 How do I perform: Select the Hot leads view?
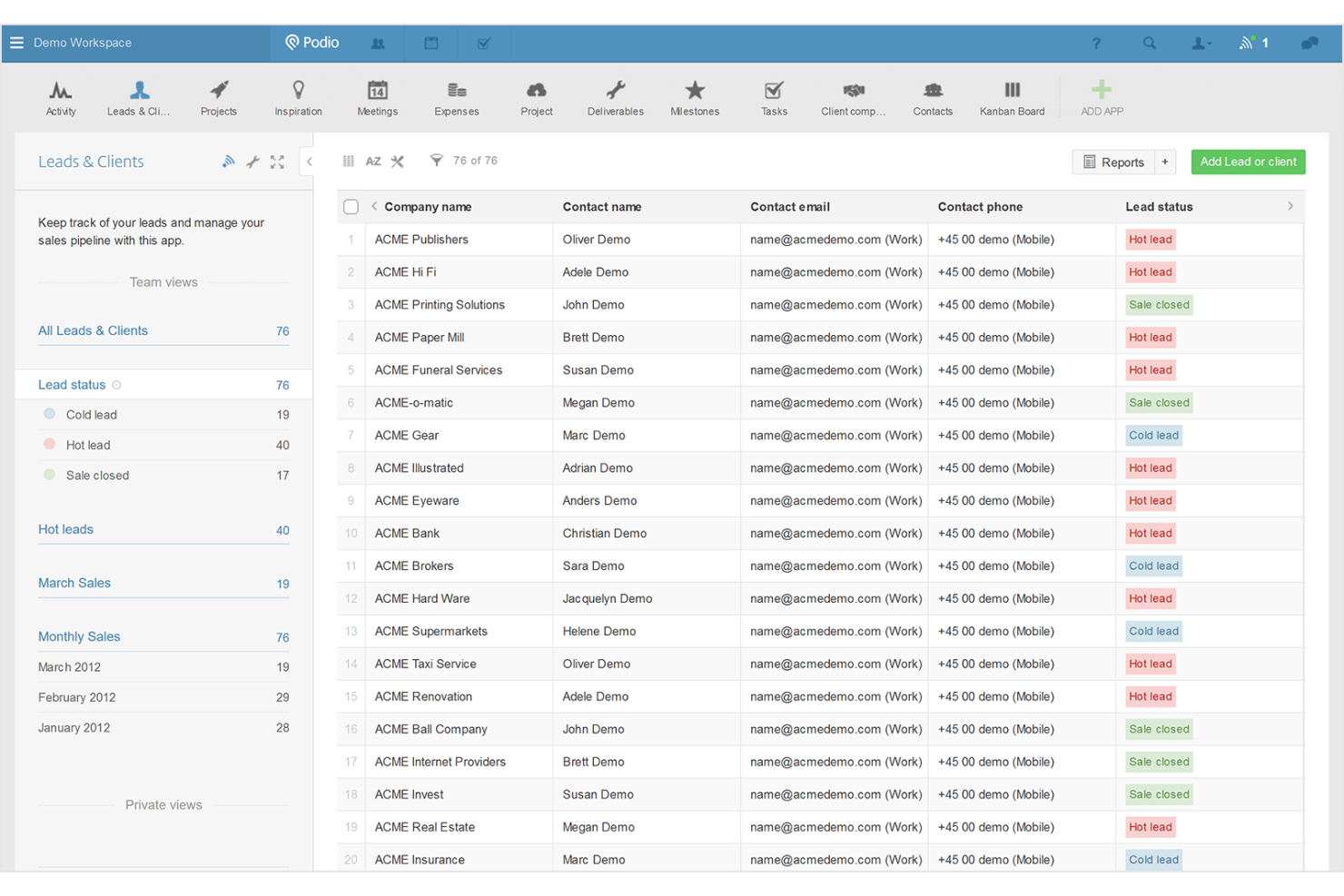click(164, 530)
